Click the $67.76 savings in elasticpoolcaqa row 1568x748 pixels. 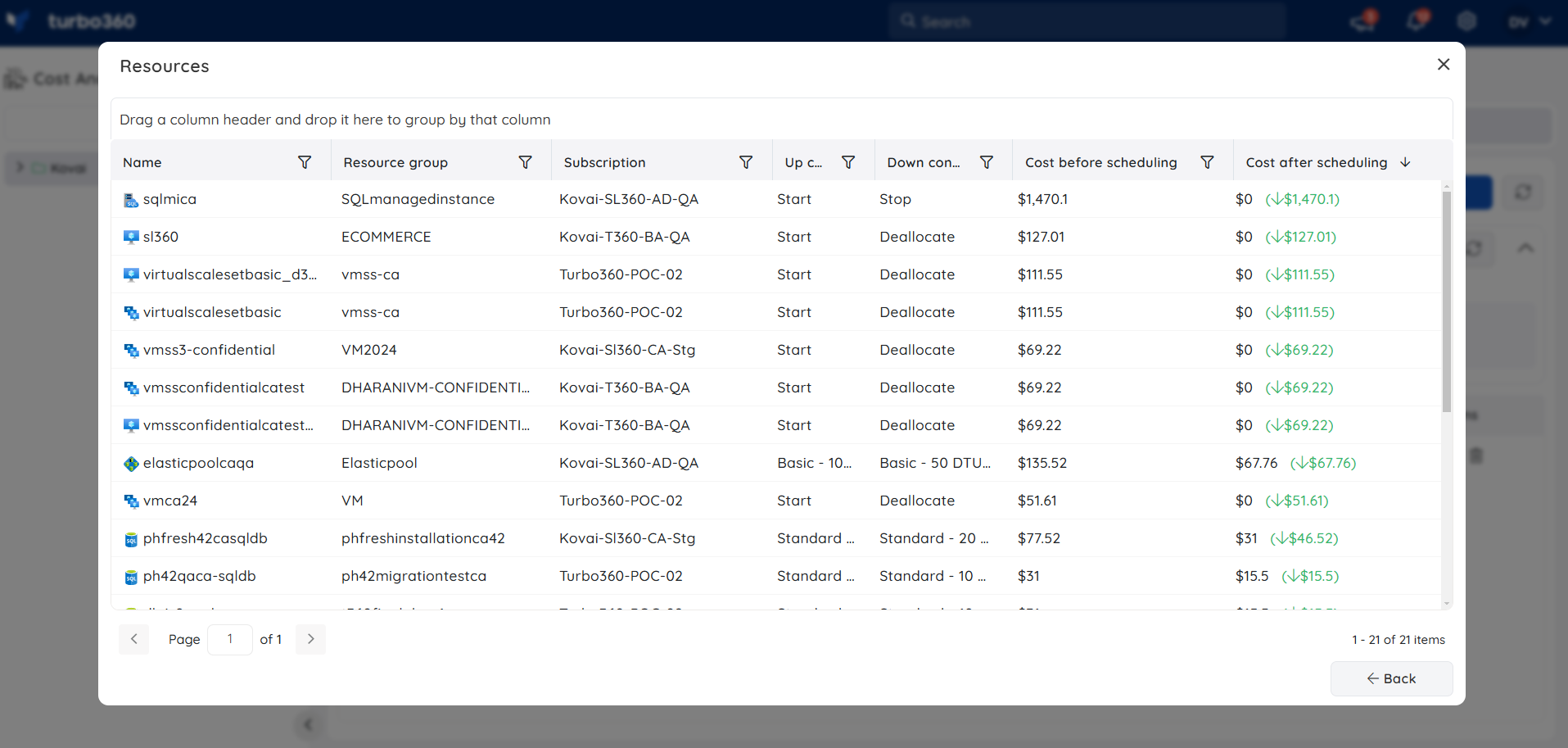(1323, 463)
